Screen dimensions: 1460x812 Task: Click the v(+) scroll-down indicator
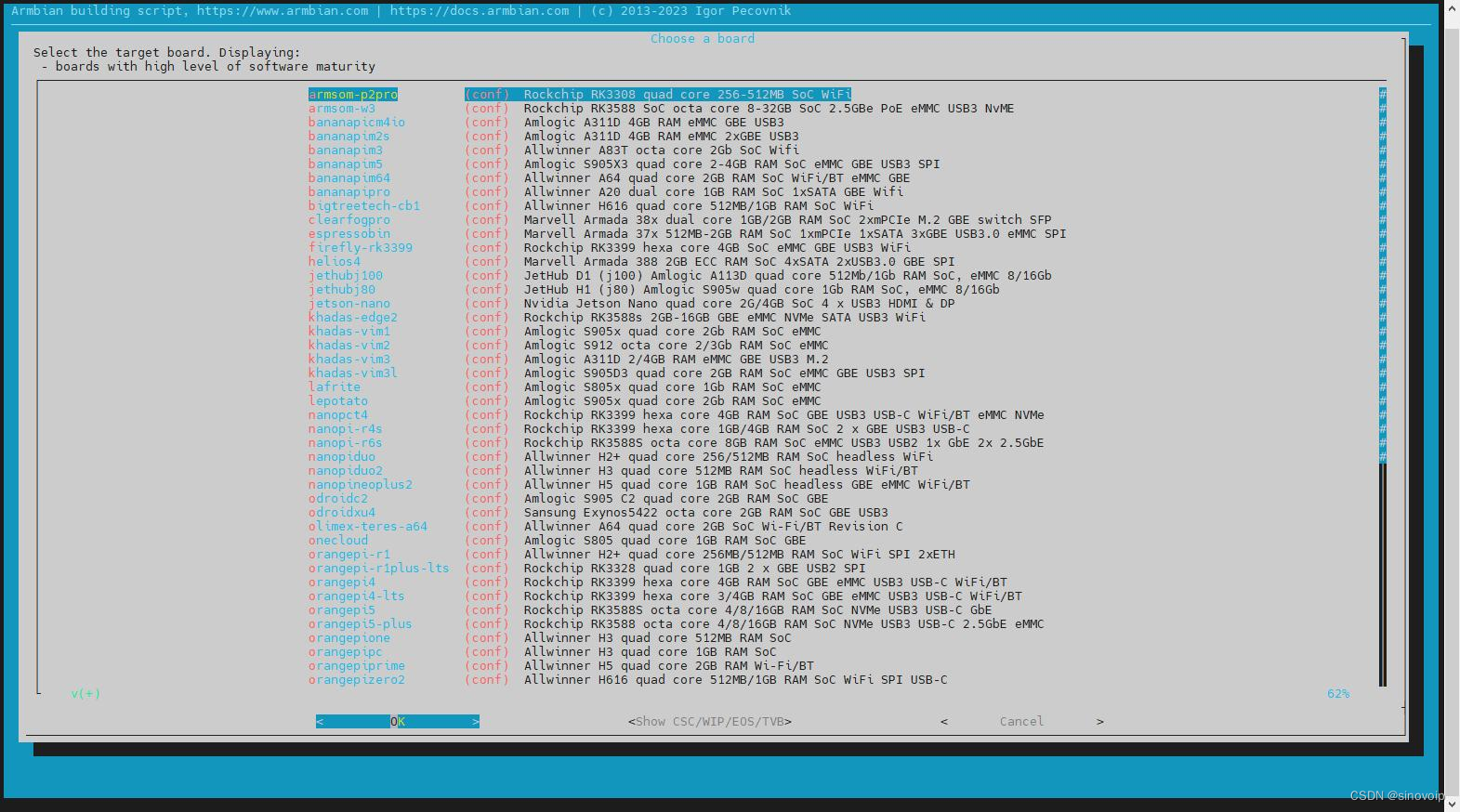(x=85, y=693)
